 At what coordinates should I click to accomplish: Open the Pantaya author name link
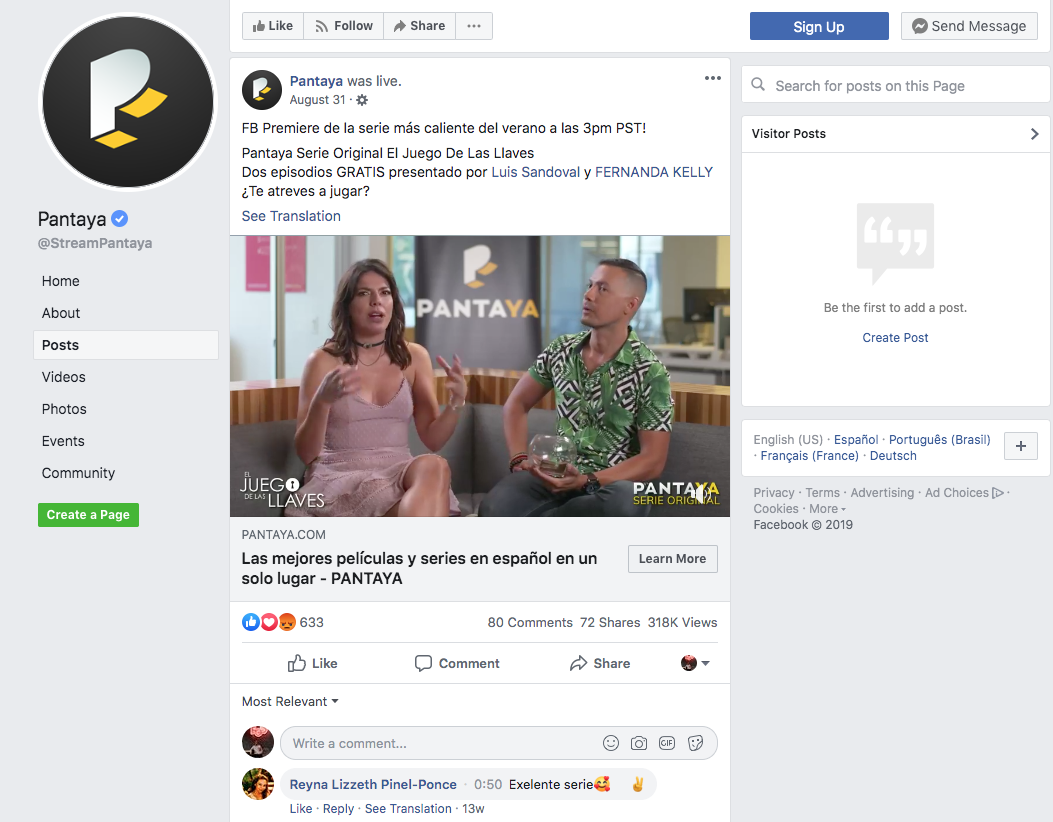point(316,81)
